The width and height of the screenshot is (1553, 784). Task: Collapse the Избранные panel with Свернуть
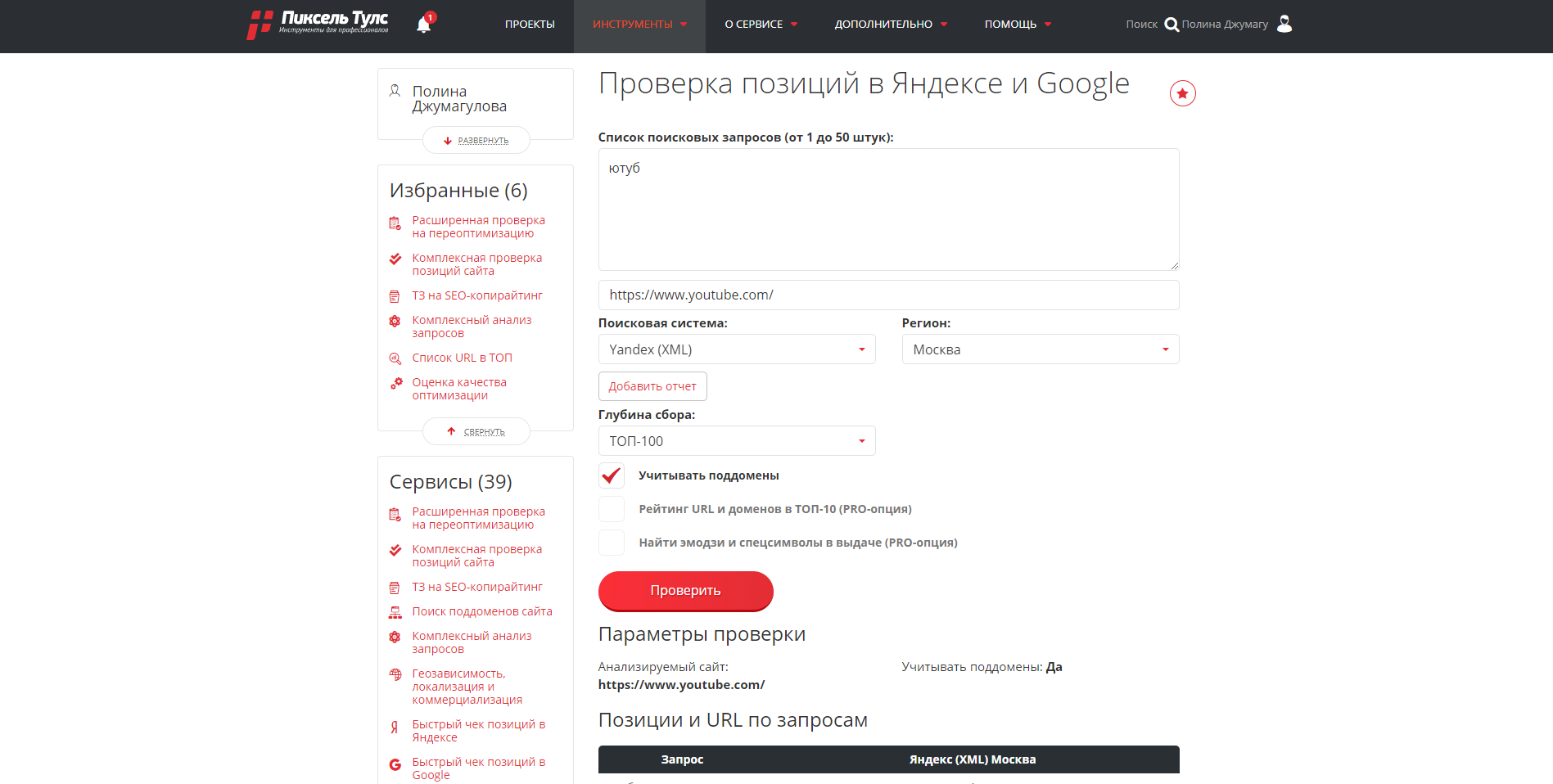[x=476, y=431]
